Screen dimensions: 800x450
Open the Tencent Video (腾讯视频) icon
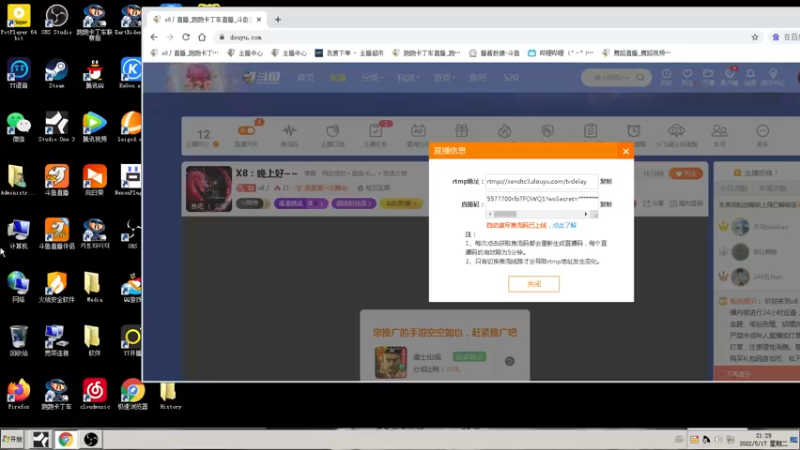pyautogui.click(x=94, y=128)
